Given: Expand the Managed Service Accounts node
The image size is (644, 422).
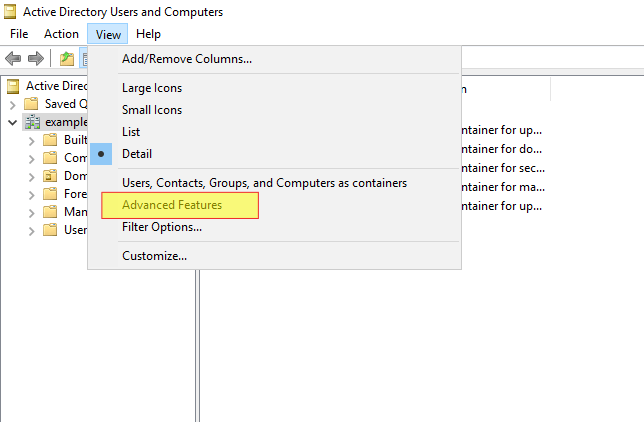Looking at the screenshot, I should [32, 213].
